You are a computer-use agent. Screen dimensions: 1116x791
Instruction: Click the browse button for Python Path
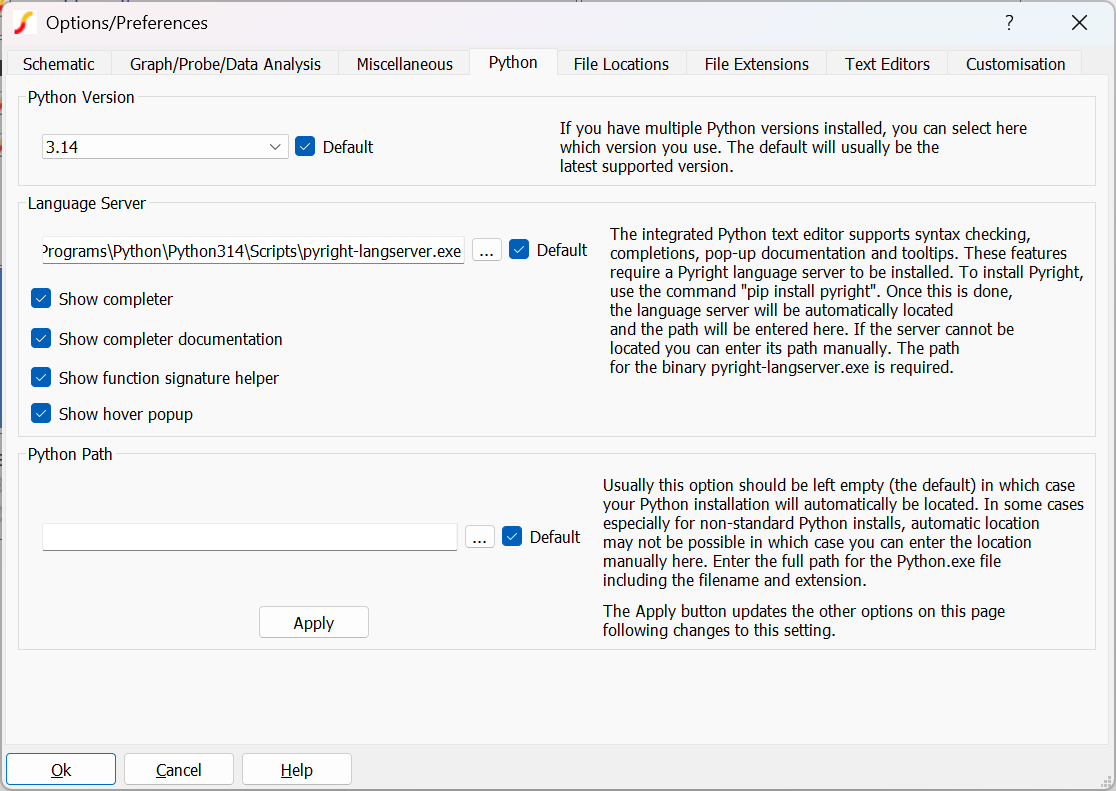click(480, 537)
